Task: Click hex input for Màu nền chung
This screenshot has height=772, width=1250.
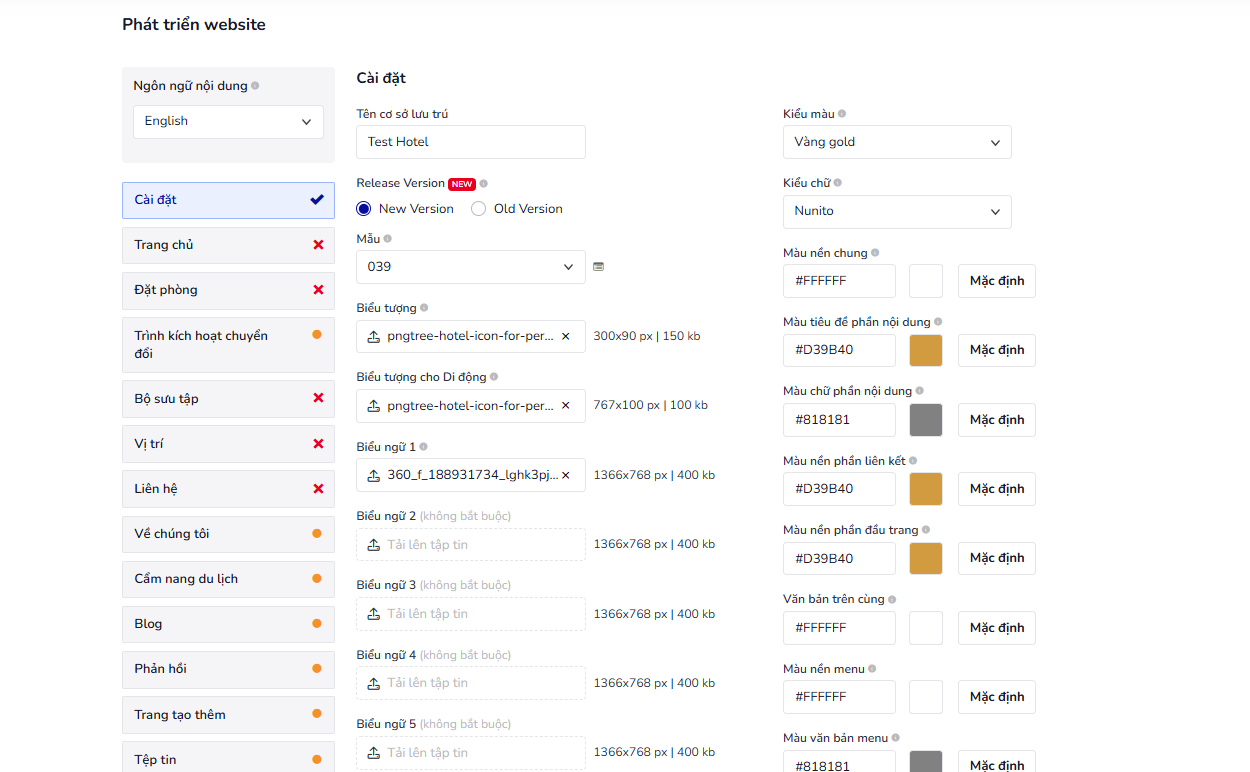Action: click(x=839, y=281)
